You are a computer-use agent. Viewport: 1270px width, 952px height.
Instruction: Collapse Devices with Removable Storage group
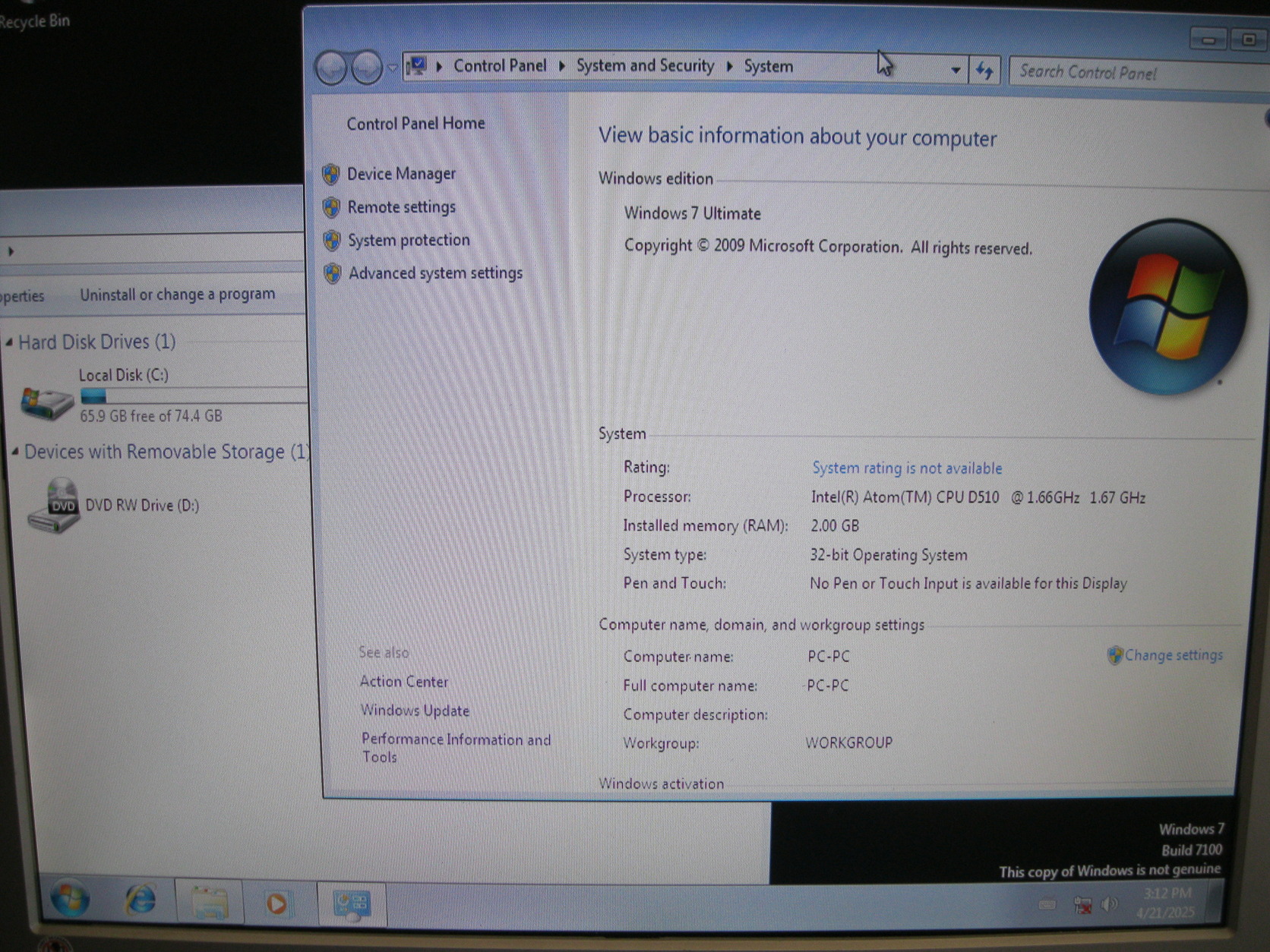15,452
